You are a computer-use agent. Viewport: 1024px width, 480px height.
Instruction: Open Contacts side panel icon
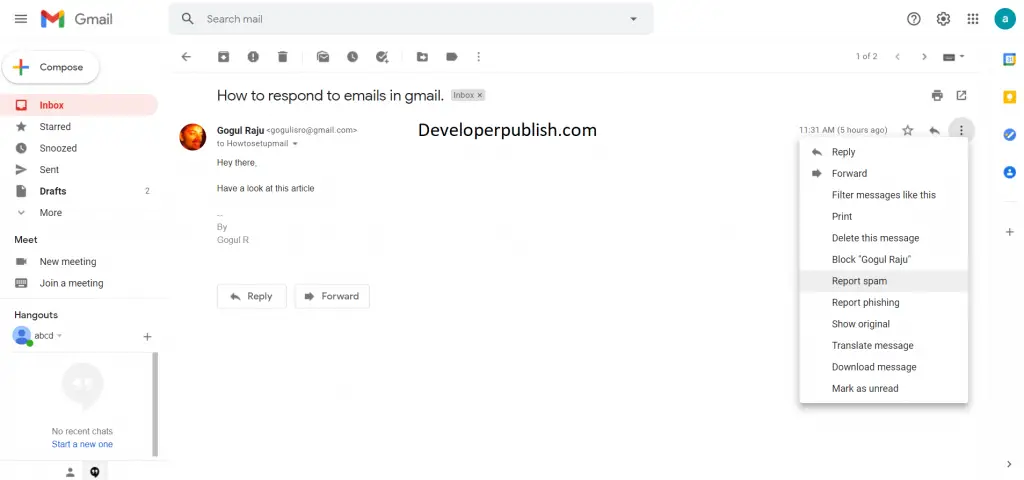(x=1010, y=172)
